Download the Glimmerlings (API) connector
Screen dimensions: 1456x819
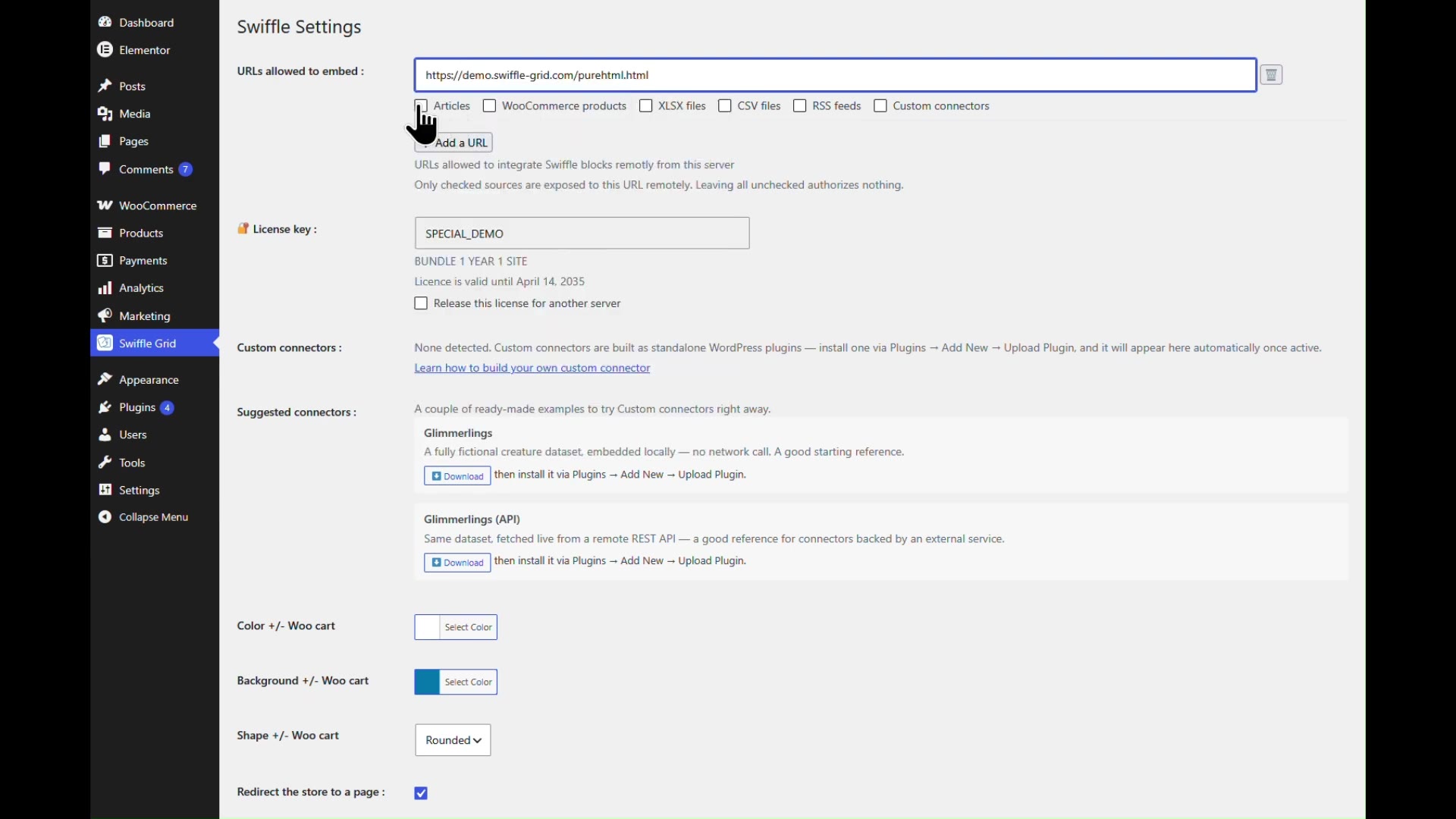[457, 563]
